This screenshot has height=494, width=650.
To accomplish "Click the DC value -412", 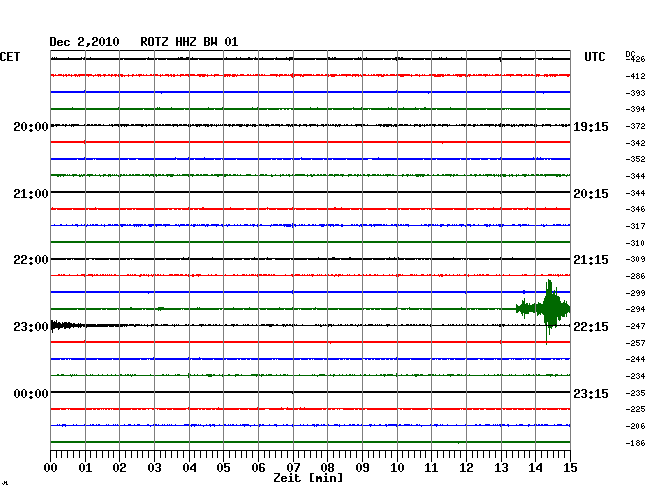I will coord(635,76).
